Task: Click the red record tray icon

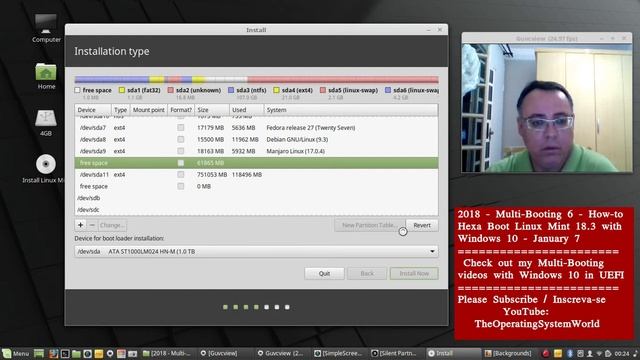Action: point(546,353)
